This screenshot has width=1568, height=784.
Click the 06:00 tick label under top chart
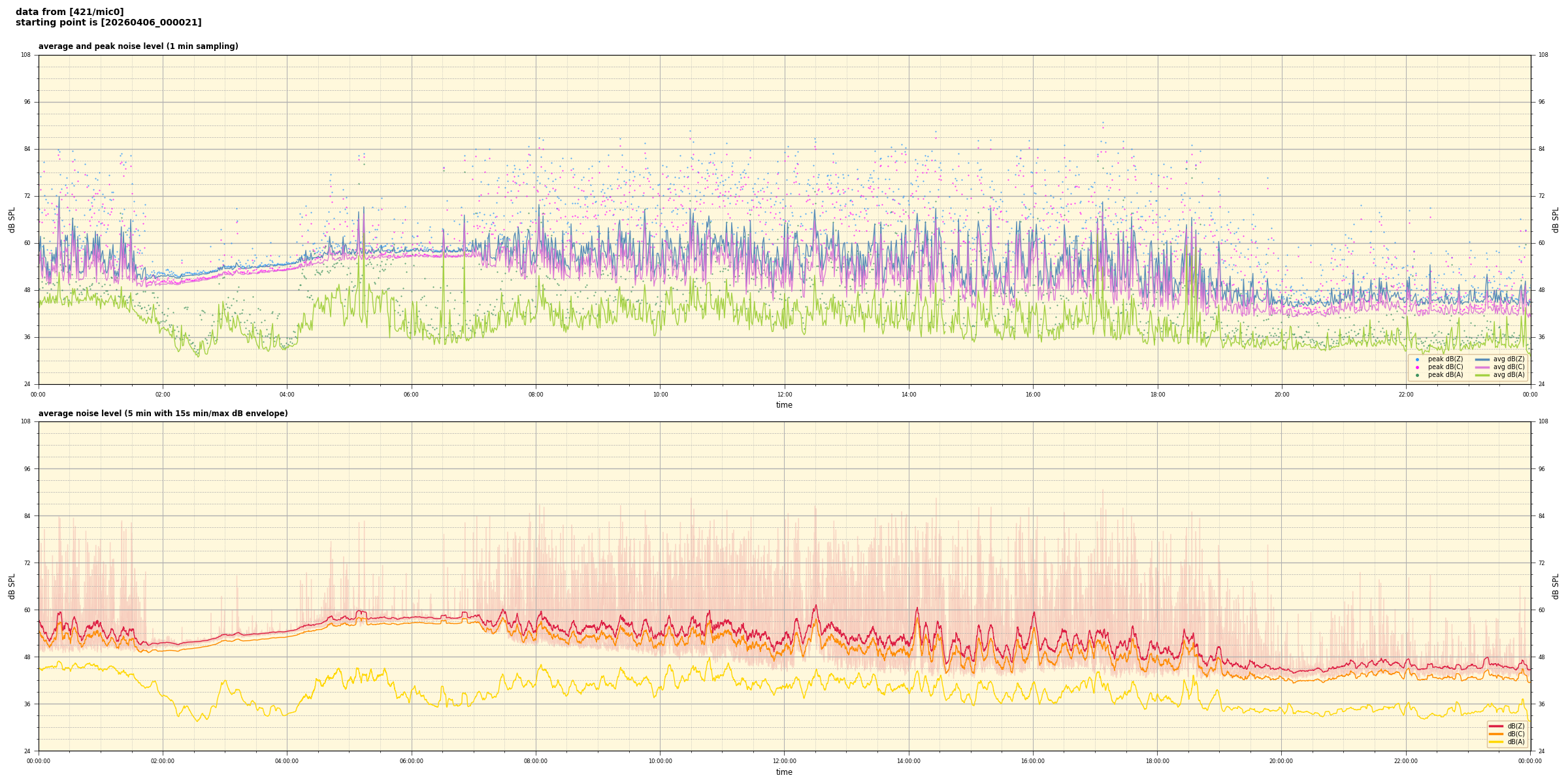(x=411, y=395)
